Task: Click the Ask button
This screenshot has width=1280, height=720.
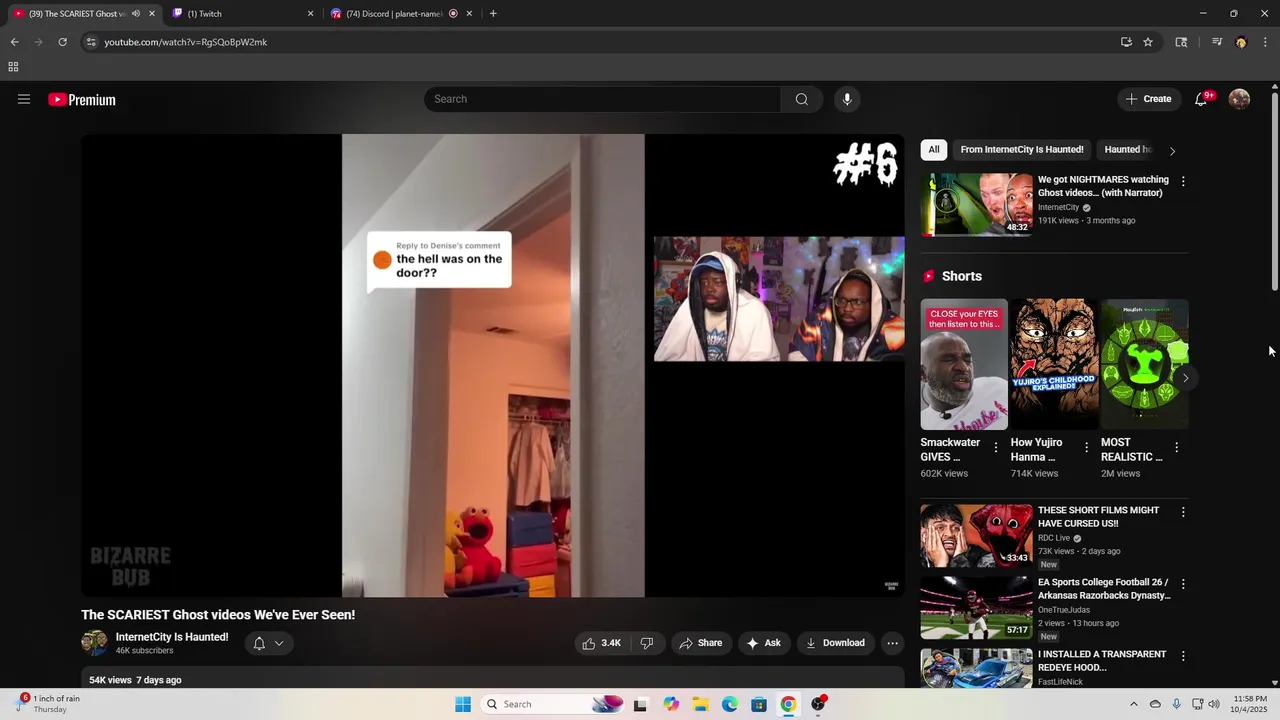Action: pyautogui.click(x=763, y=643)
